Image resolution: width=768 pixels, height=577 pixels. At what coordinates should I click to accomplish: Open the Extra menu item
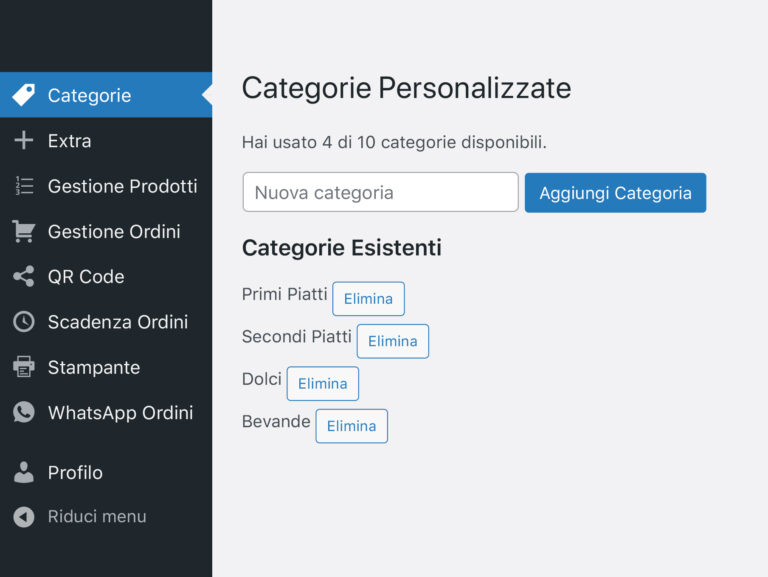(x=106, y=141)
